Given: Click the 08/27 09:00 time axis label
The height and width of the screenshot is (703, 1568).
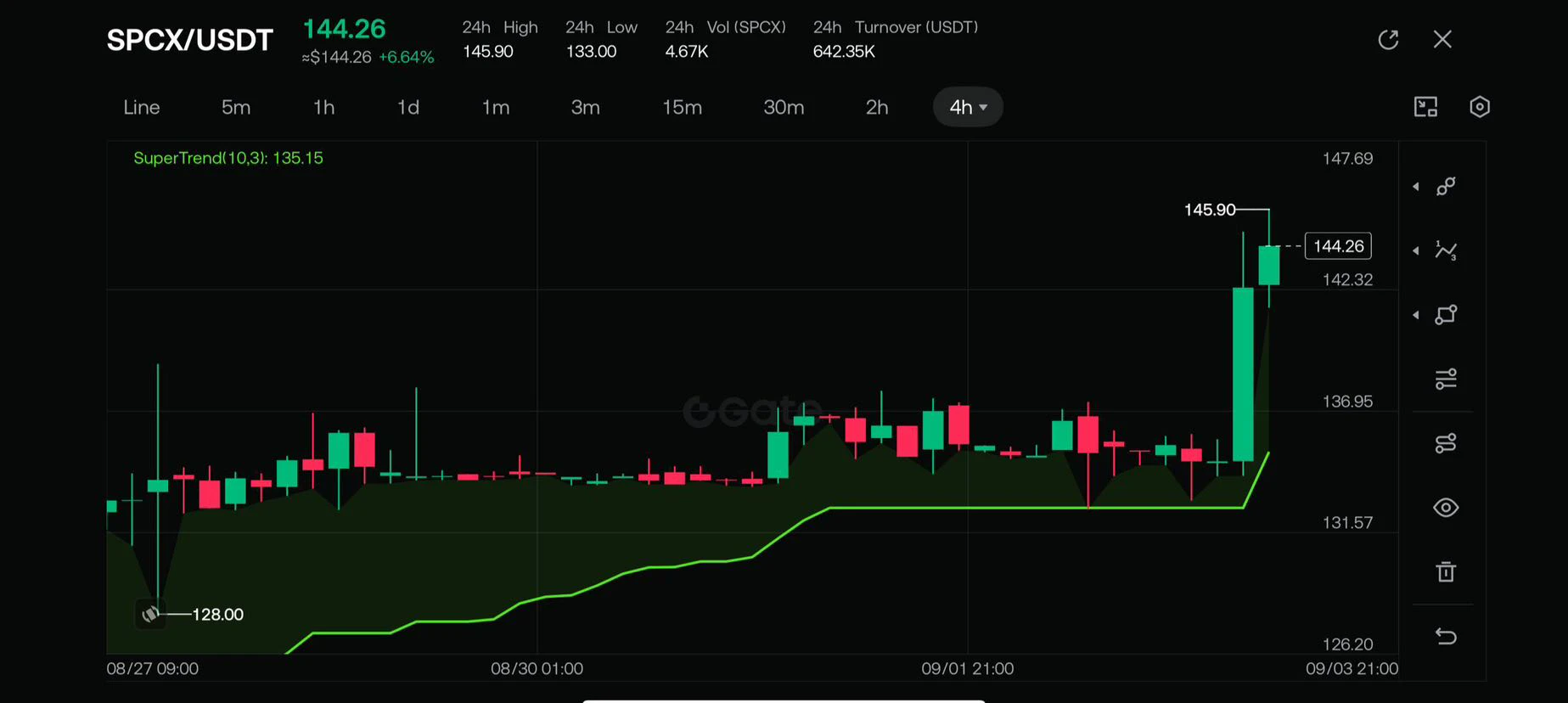Looking at the screenshot, I should click(153, 669).
